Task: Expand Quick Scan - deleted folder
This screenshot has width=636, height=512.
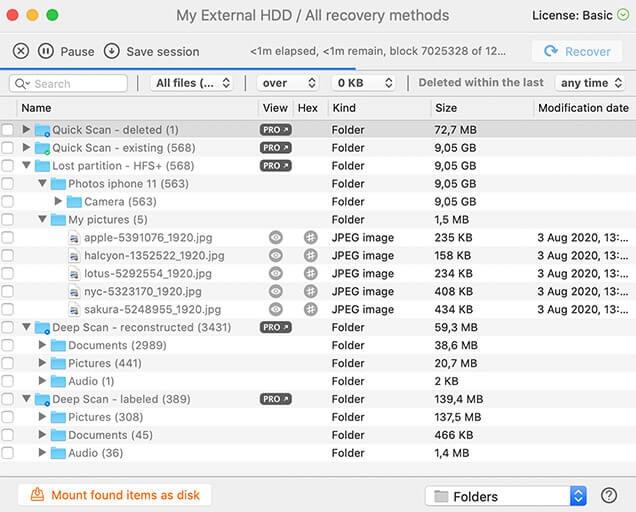Action: tap(26, 129)
